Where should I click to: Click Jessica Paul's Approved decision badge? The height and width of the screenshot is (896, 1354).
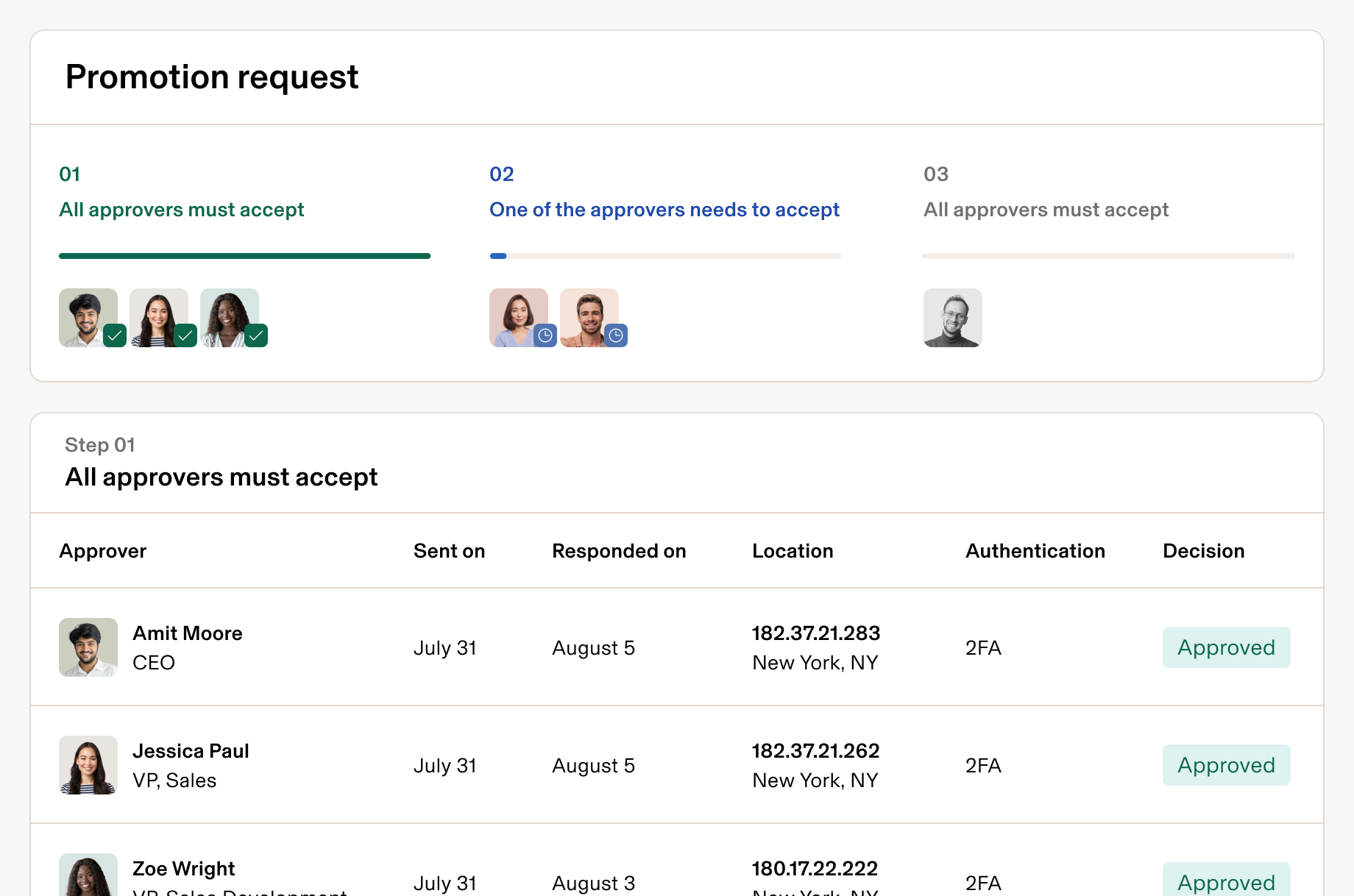pos(1226,765)
